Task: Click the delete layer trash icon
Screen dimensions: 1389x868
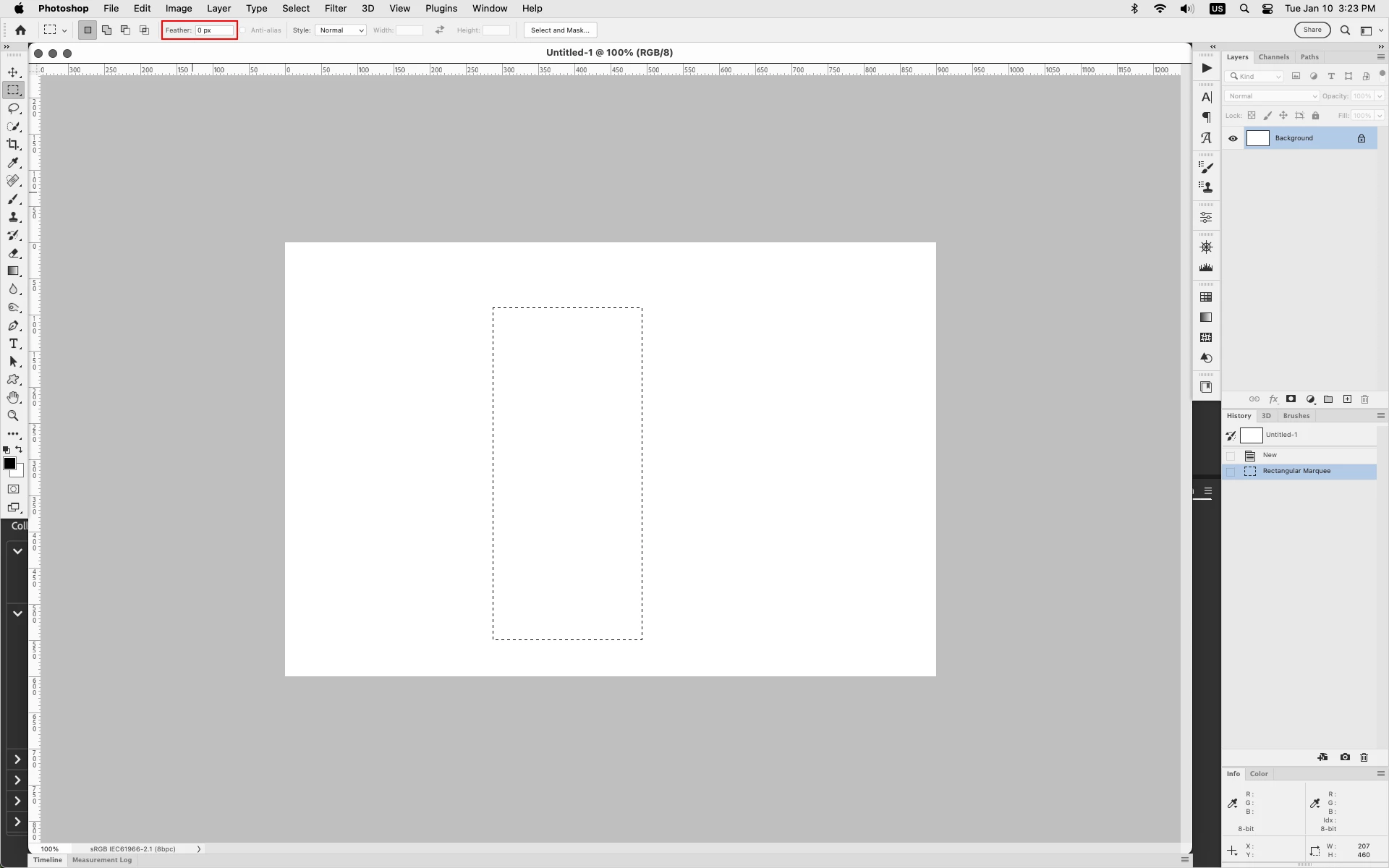Action: 1365,399
